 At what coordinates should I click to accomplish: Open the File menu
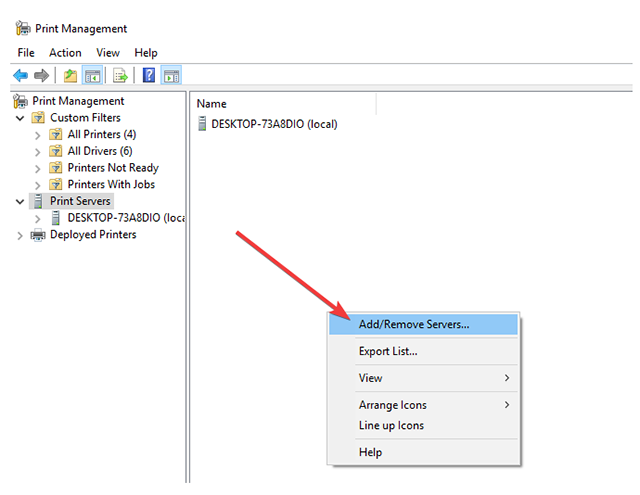coord(26,53)
